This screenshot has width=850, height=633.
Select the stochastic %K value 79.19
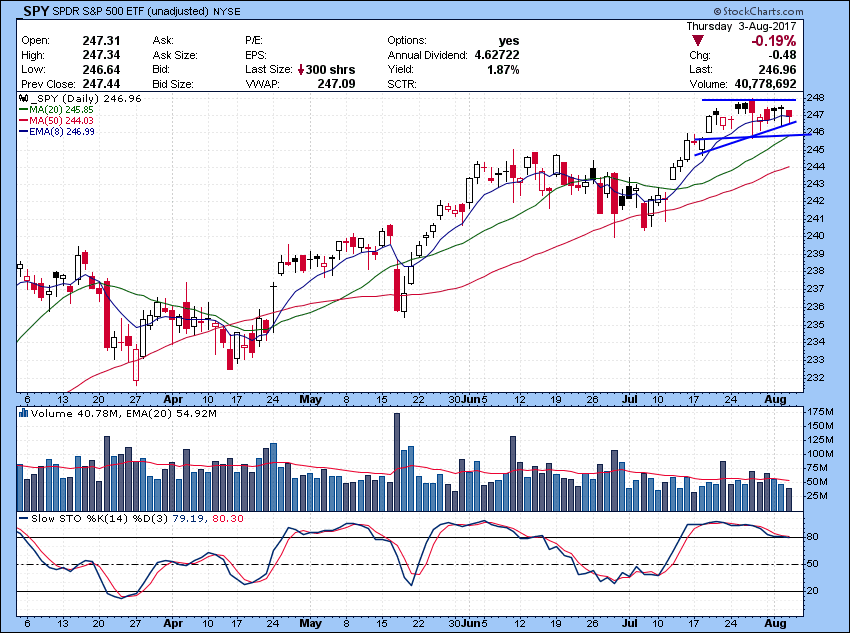tap(188, 519)
